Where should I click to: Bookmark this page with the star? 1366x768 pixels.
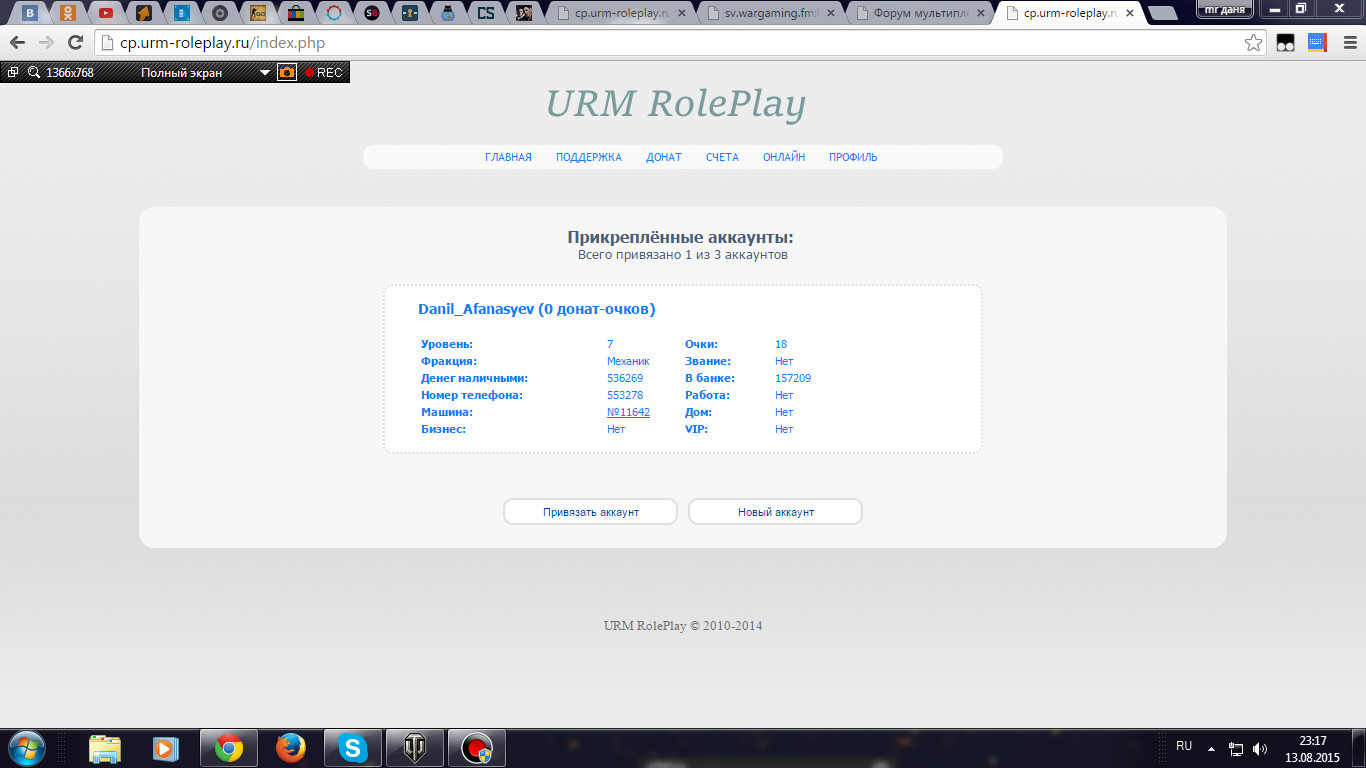point(1253,43)
